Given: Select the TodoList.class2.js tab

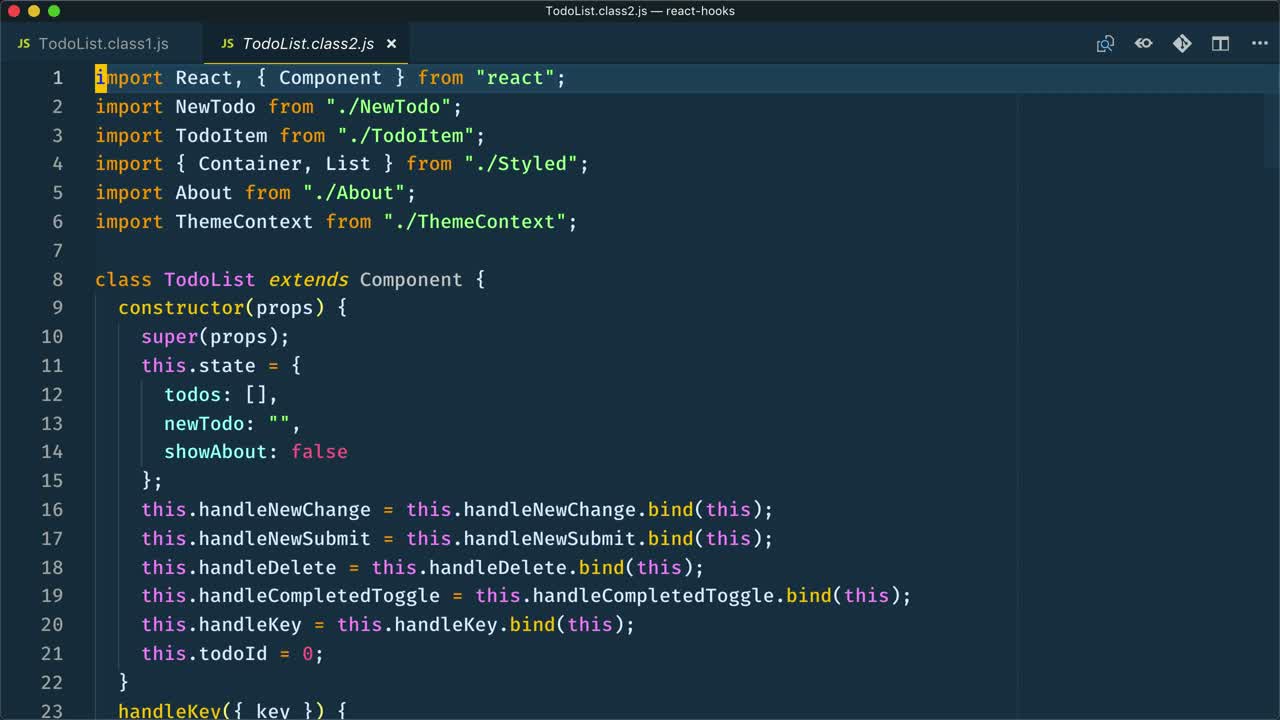Looking at the screenshot, I should (x=307, y=43).
